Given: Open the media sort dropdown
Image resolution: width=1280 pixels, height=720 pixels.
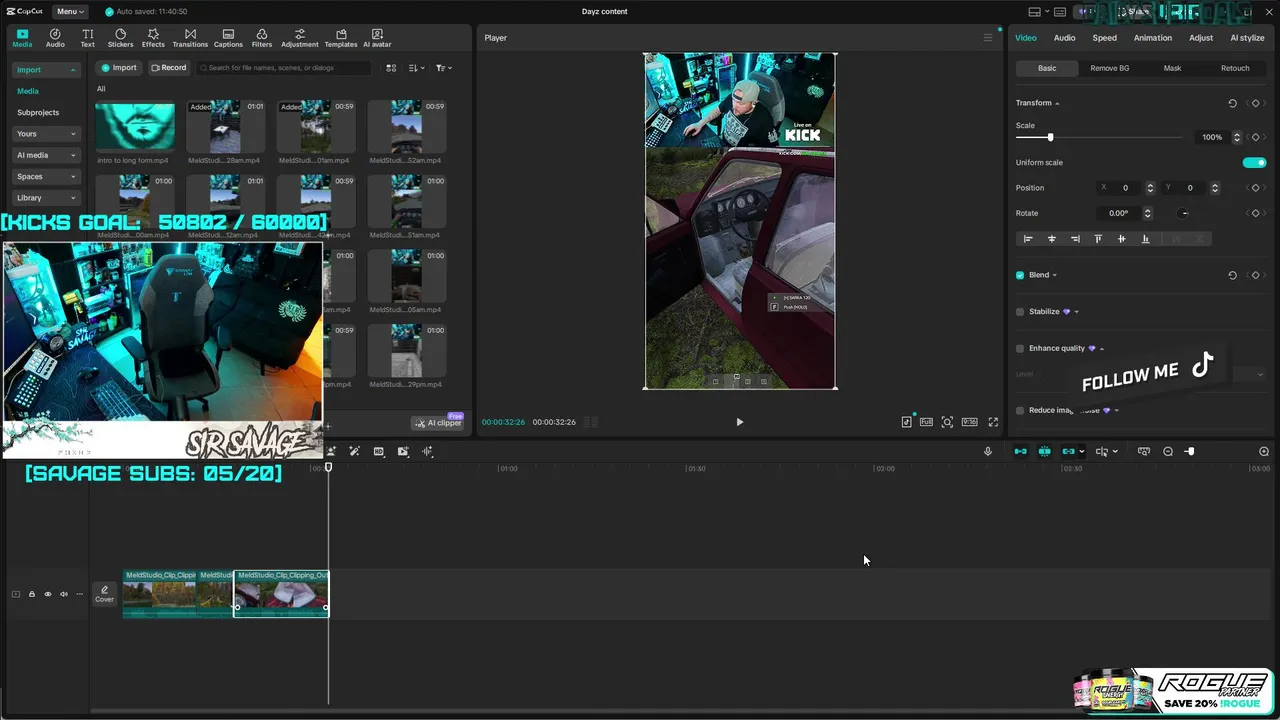Looking at the screenshot, I should point(417,68).
